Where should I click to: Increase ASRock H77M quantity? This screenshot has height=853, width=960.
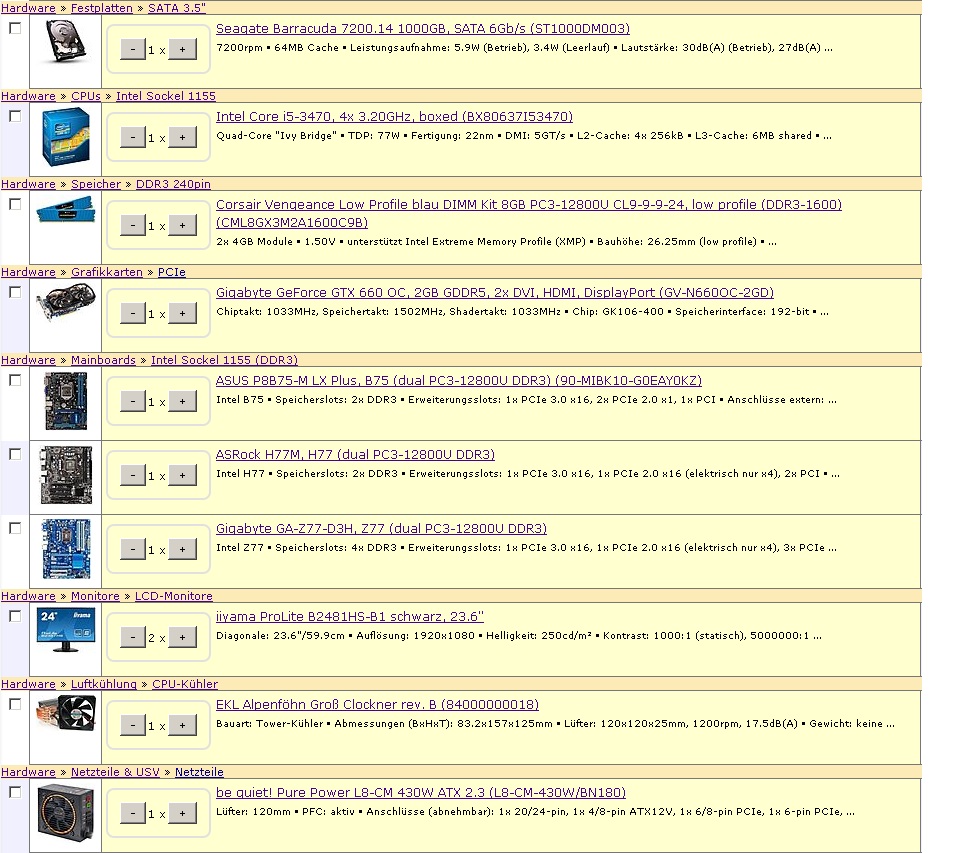pyautogui.click(x=182, y=476)
